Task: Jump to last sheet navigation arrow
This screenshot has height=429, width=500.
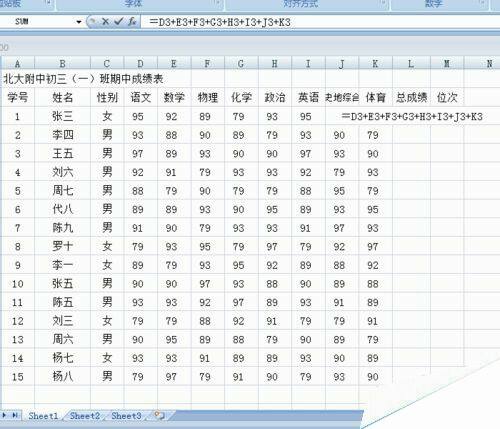Action: coord(15,415)
